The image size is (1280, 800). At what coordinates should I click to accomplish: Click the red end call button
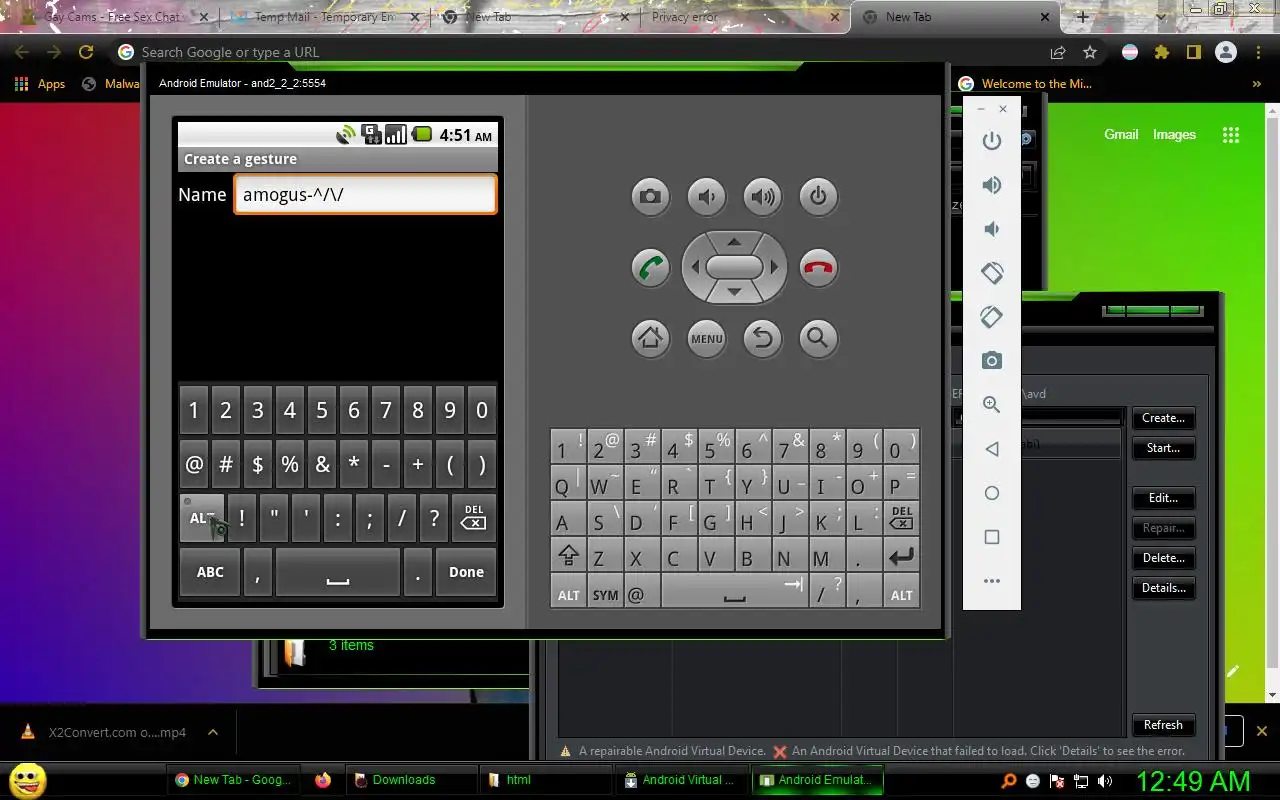pos(818,267)
